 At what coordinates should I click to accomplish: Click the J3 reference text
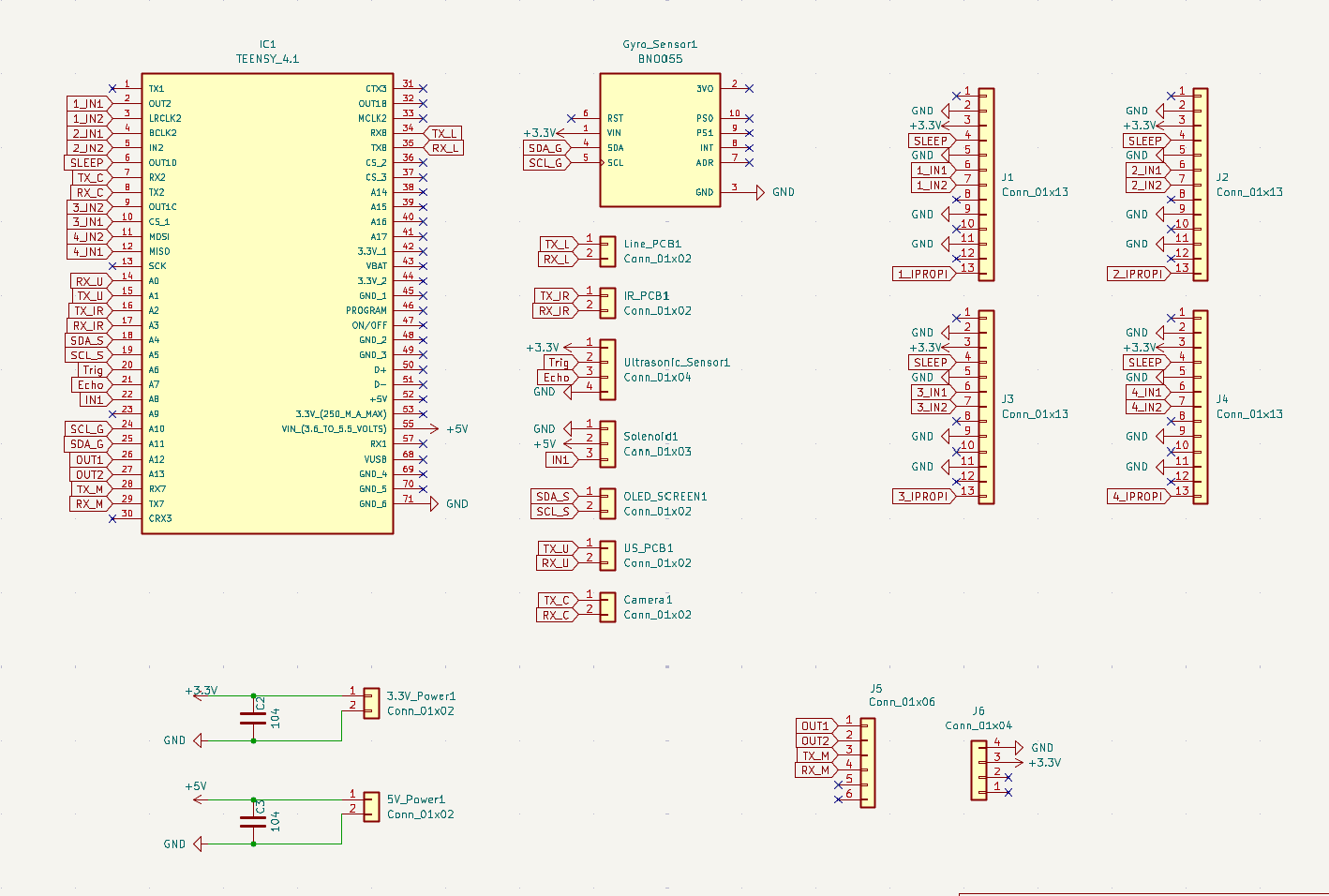point(1008,398)
